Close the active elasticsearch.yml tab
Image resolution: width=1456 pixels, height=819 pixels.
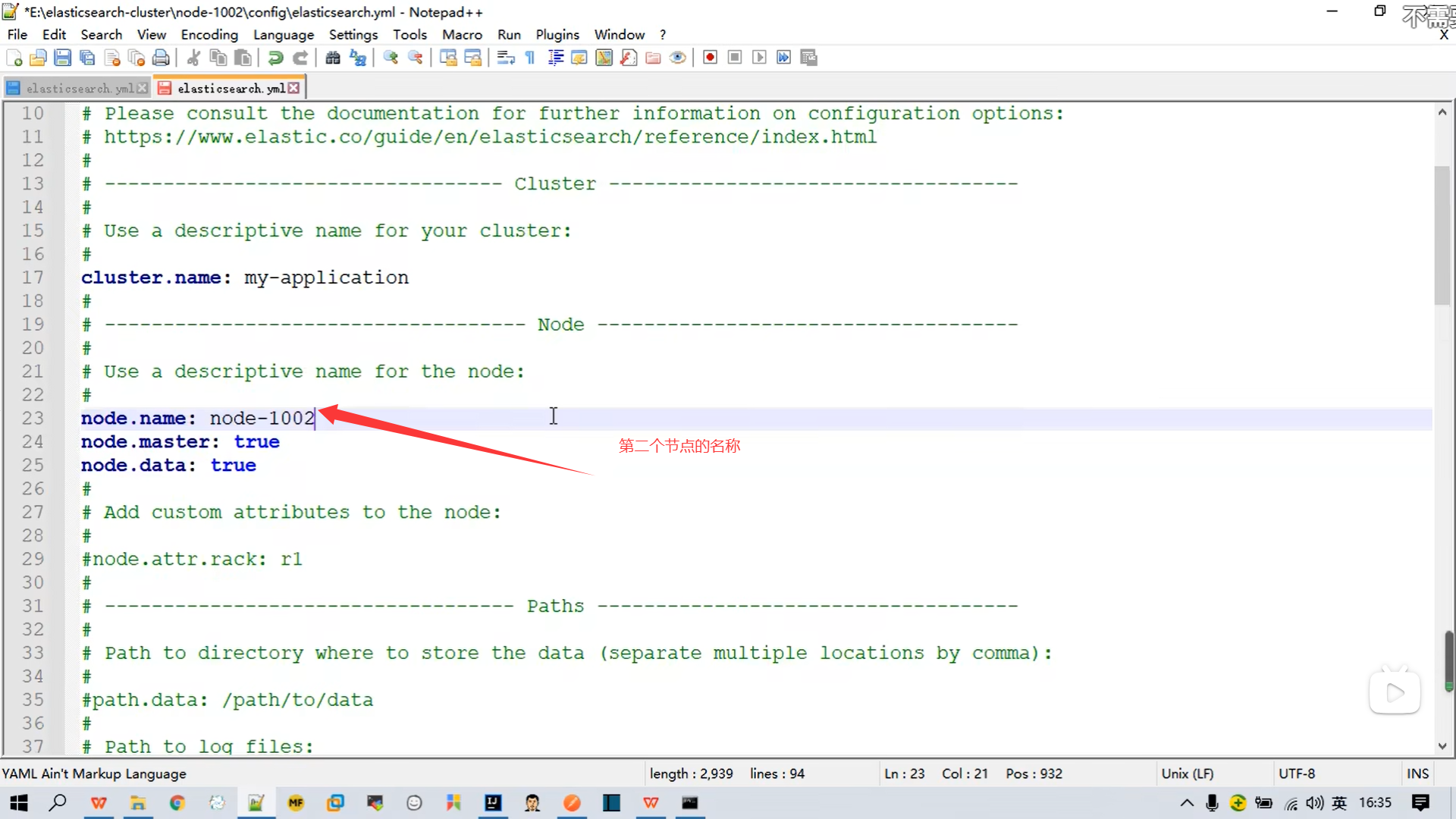click(294, 89)
